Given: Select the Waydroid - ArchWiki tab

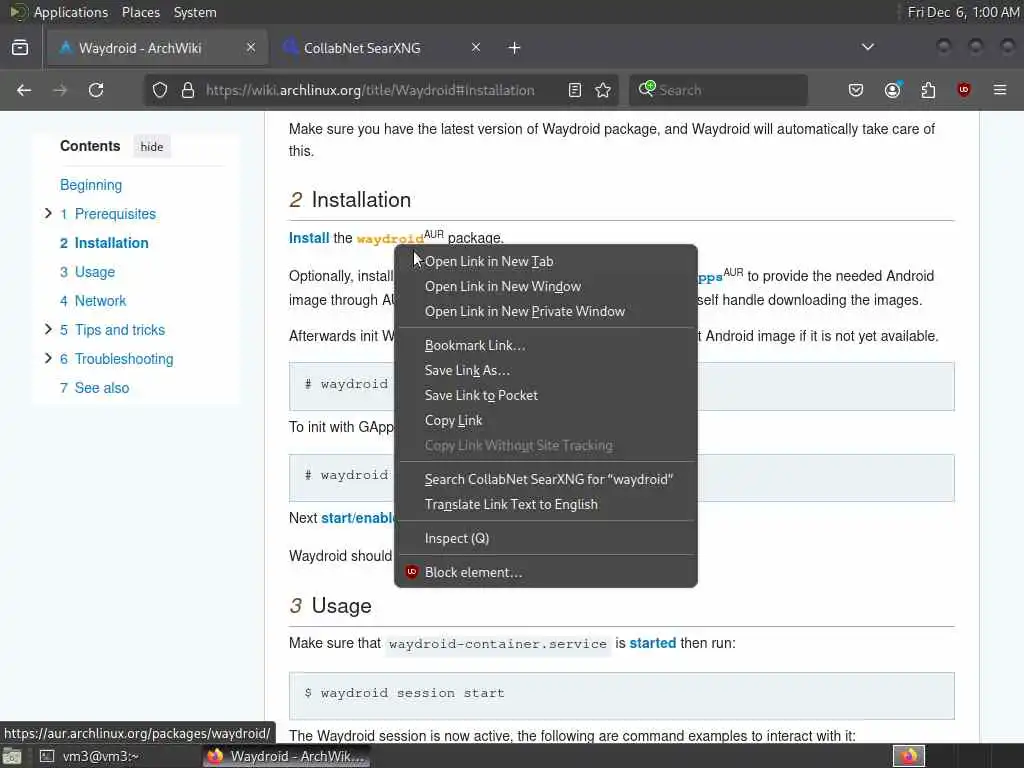Looking at the screenshot, I should pos(157,48).
